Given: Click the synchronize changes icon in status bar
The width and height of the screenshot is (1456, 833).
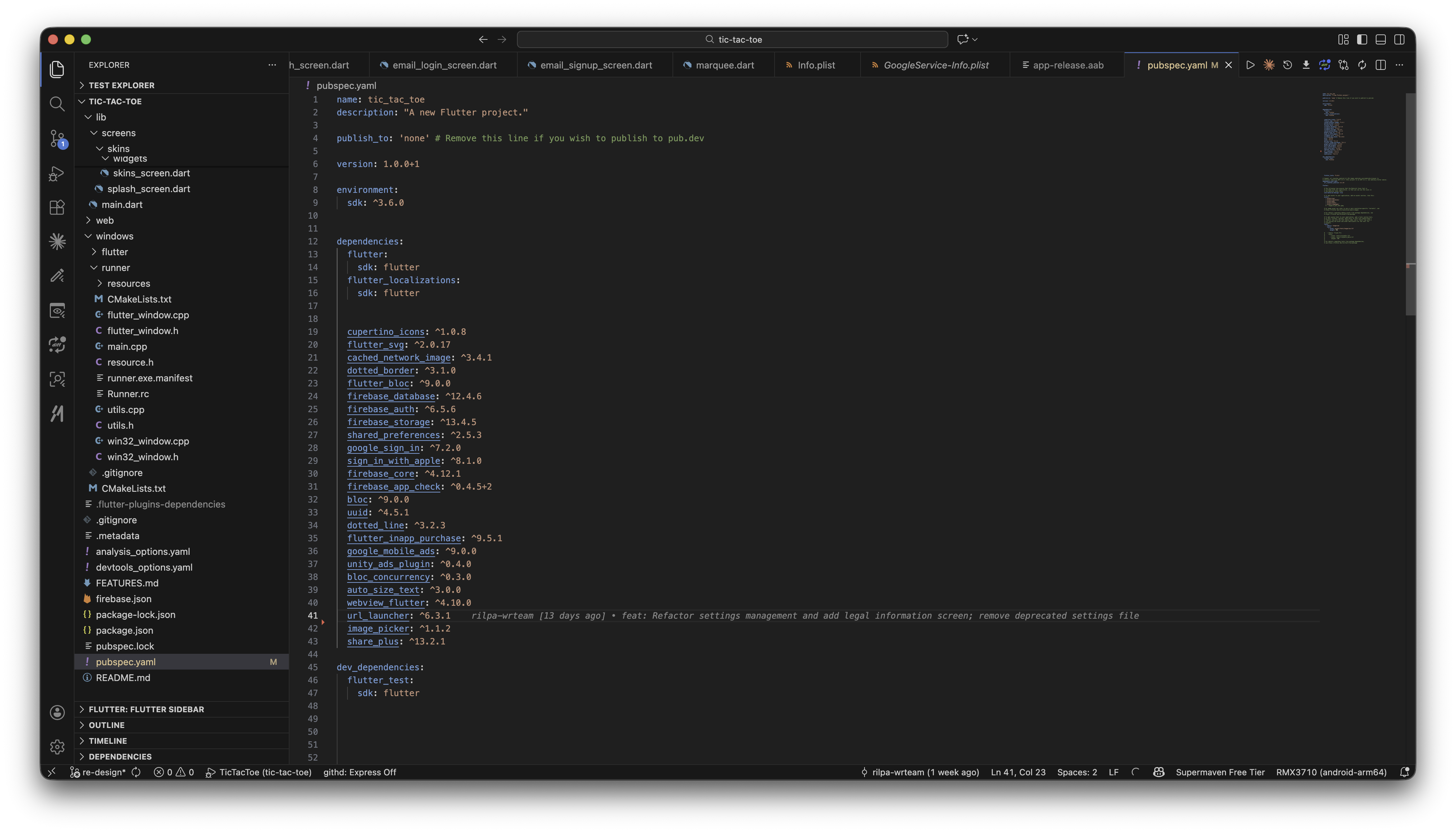Looking at the screenshot, I should click(x=136, y=772).
